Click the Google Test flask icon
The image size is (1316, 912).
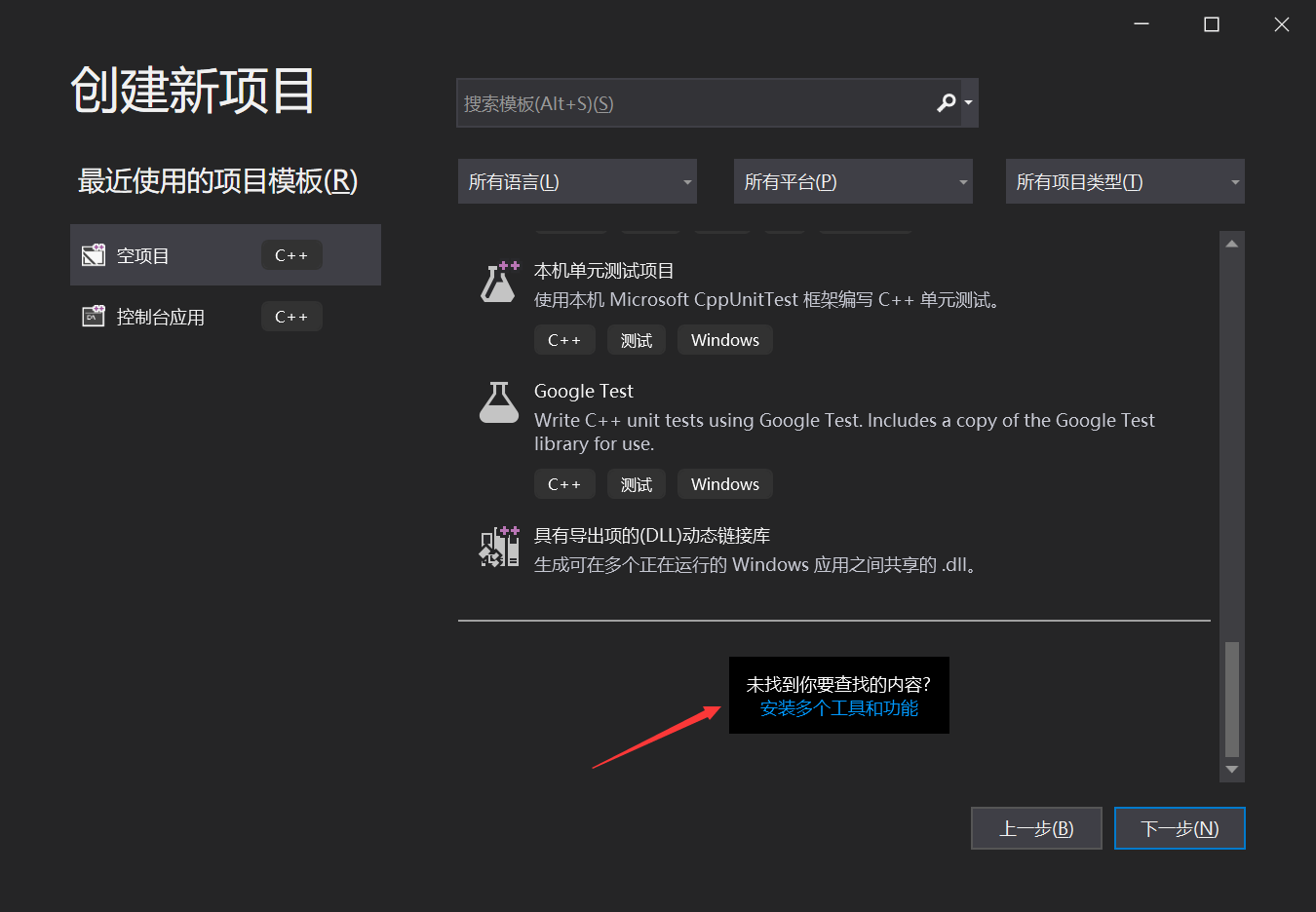[x=499, y=402]
